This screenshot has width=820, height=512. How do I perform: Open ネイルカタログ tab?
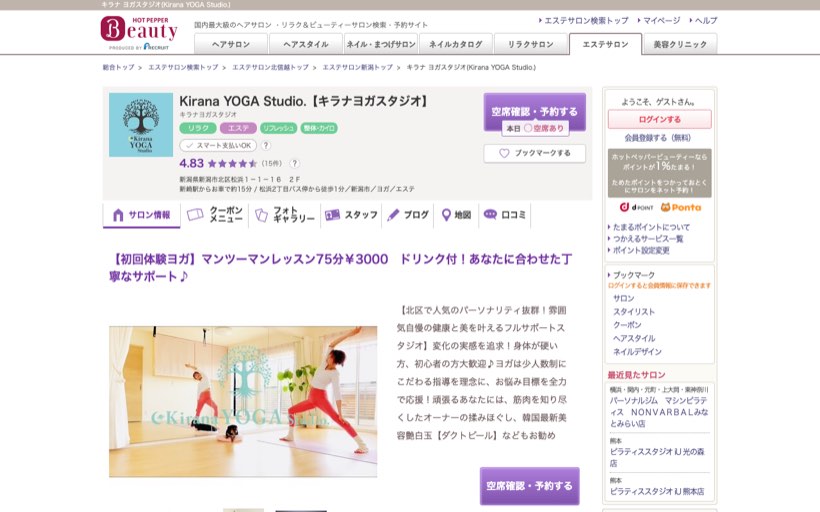(455, 44)
